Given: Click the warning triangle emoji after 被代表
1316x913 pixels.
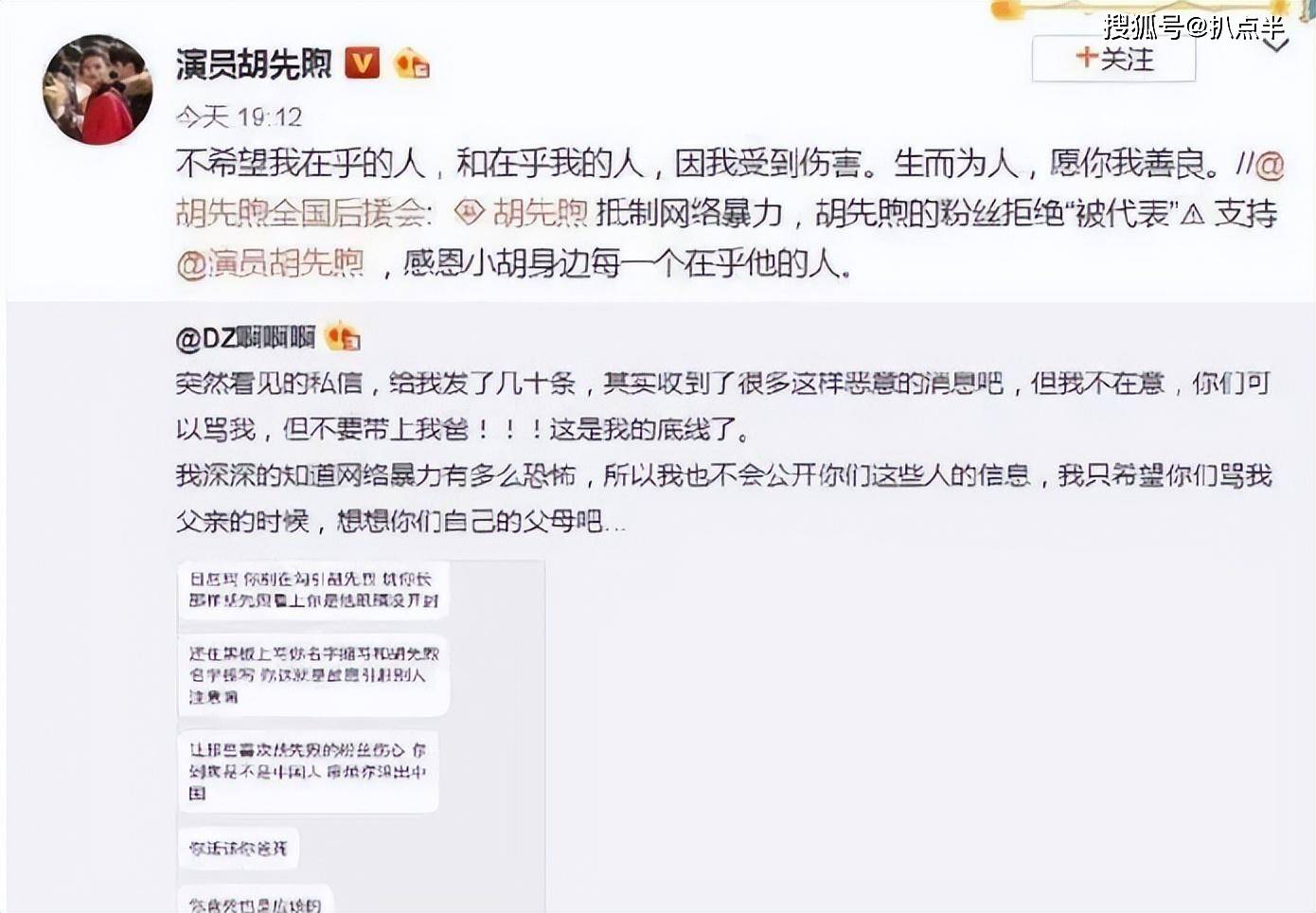Looking at the screenshot, I should (x=1192, y=214).
